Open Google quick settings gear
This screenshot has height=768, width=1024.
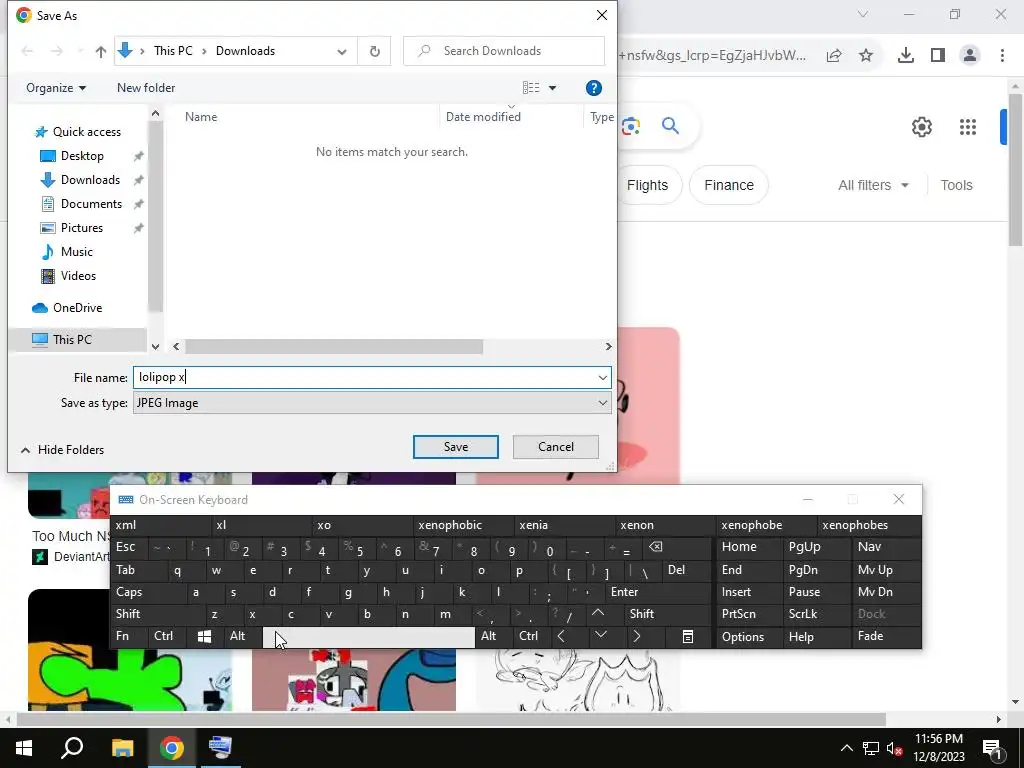(921, 127)
